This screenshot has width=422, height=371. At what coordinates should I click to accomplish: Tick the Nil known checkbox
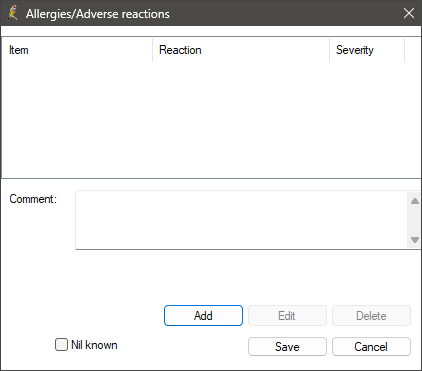coord(61,345)
